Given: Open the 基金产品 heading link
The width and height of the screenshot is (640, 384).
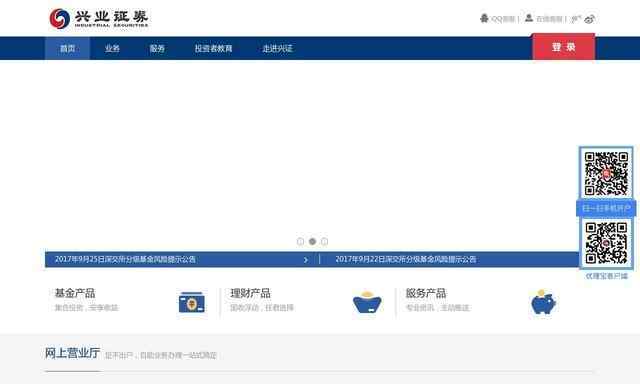Looking at the screenshot, I should 75,293.
